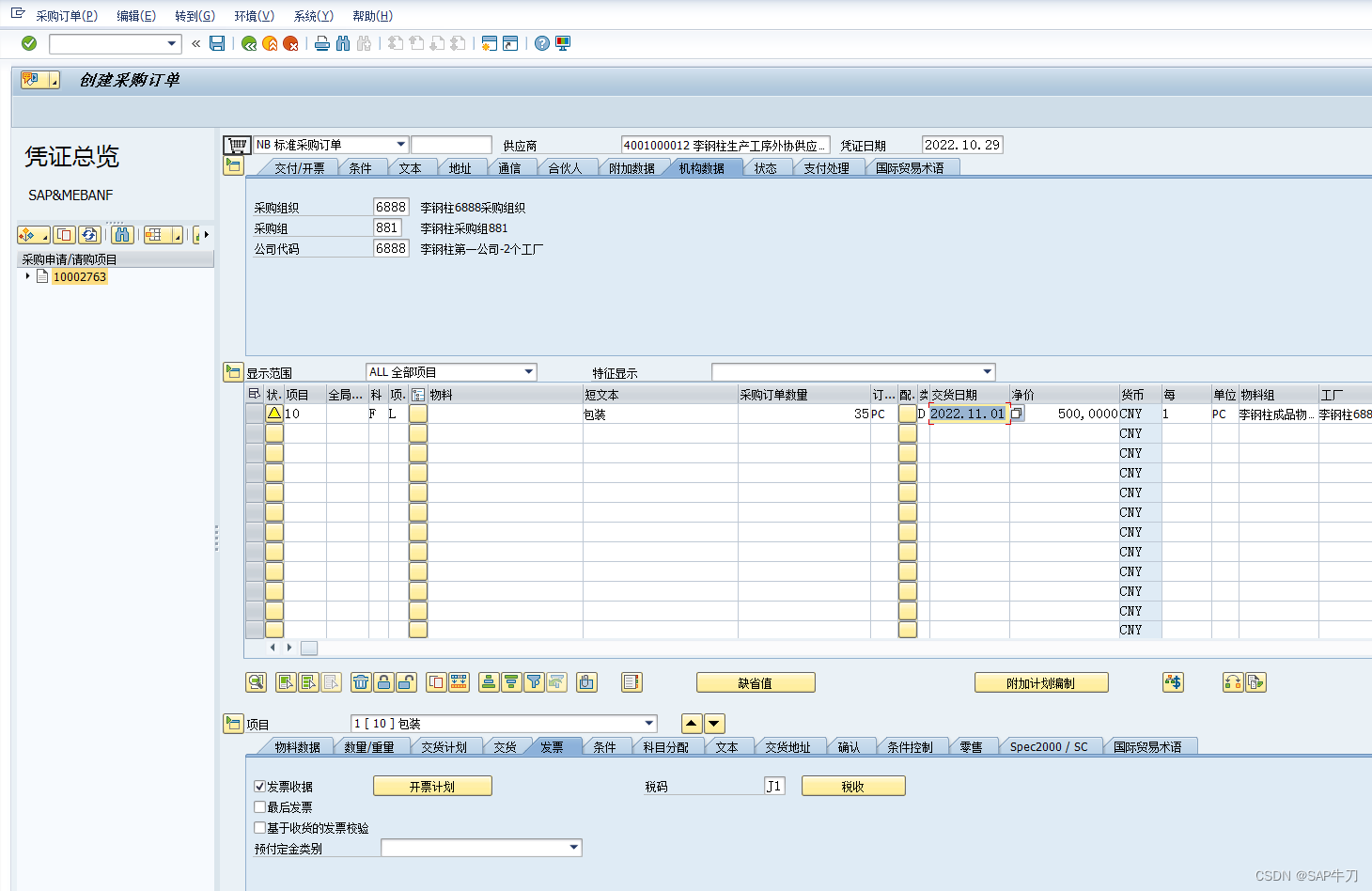
Task: Click the Help question mark icon
Action: pos(542,43)
